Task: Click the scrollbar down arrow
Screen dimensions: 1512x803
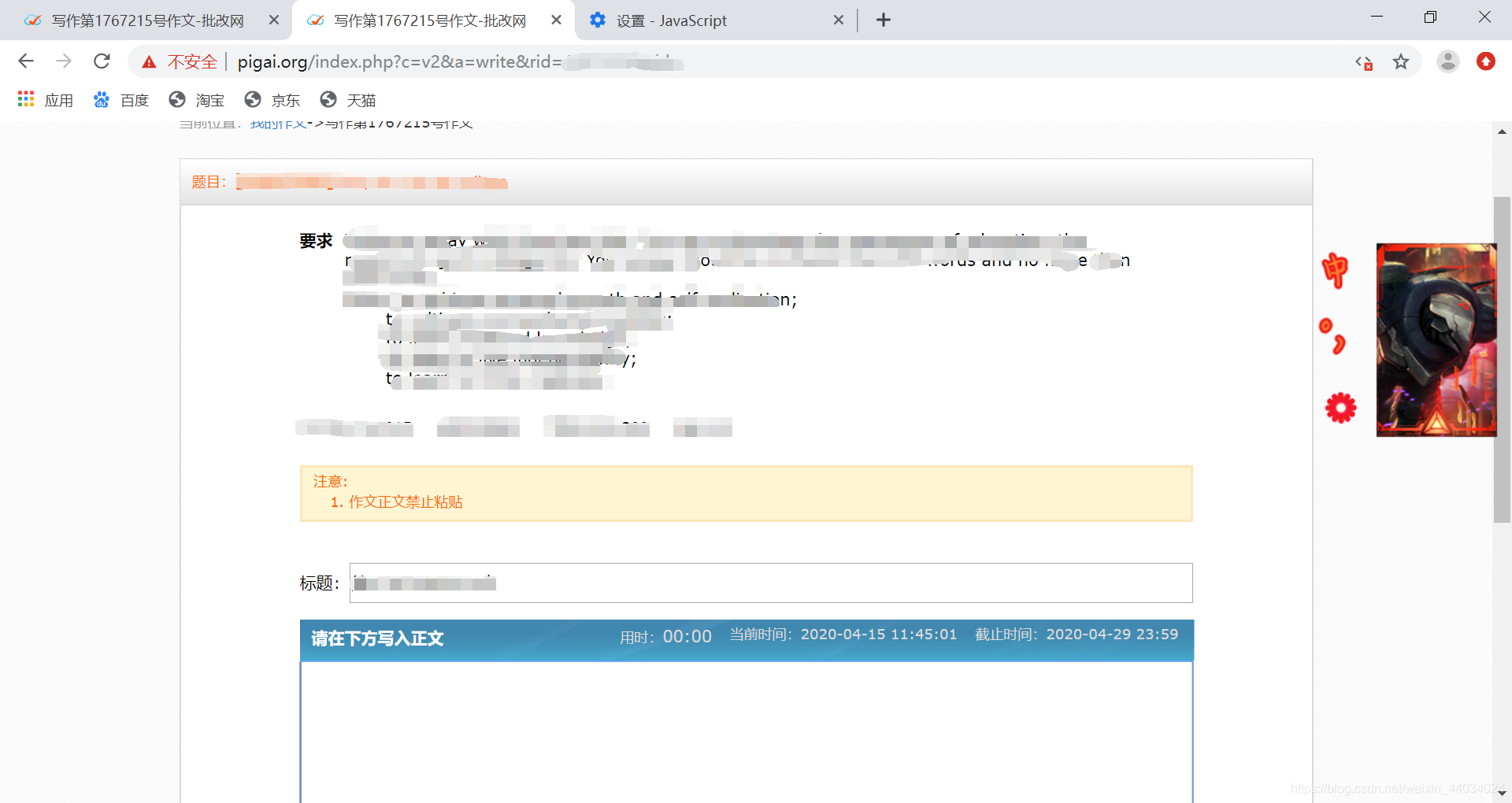Action: (1502, 794)
